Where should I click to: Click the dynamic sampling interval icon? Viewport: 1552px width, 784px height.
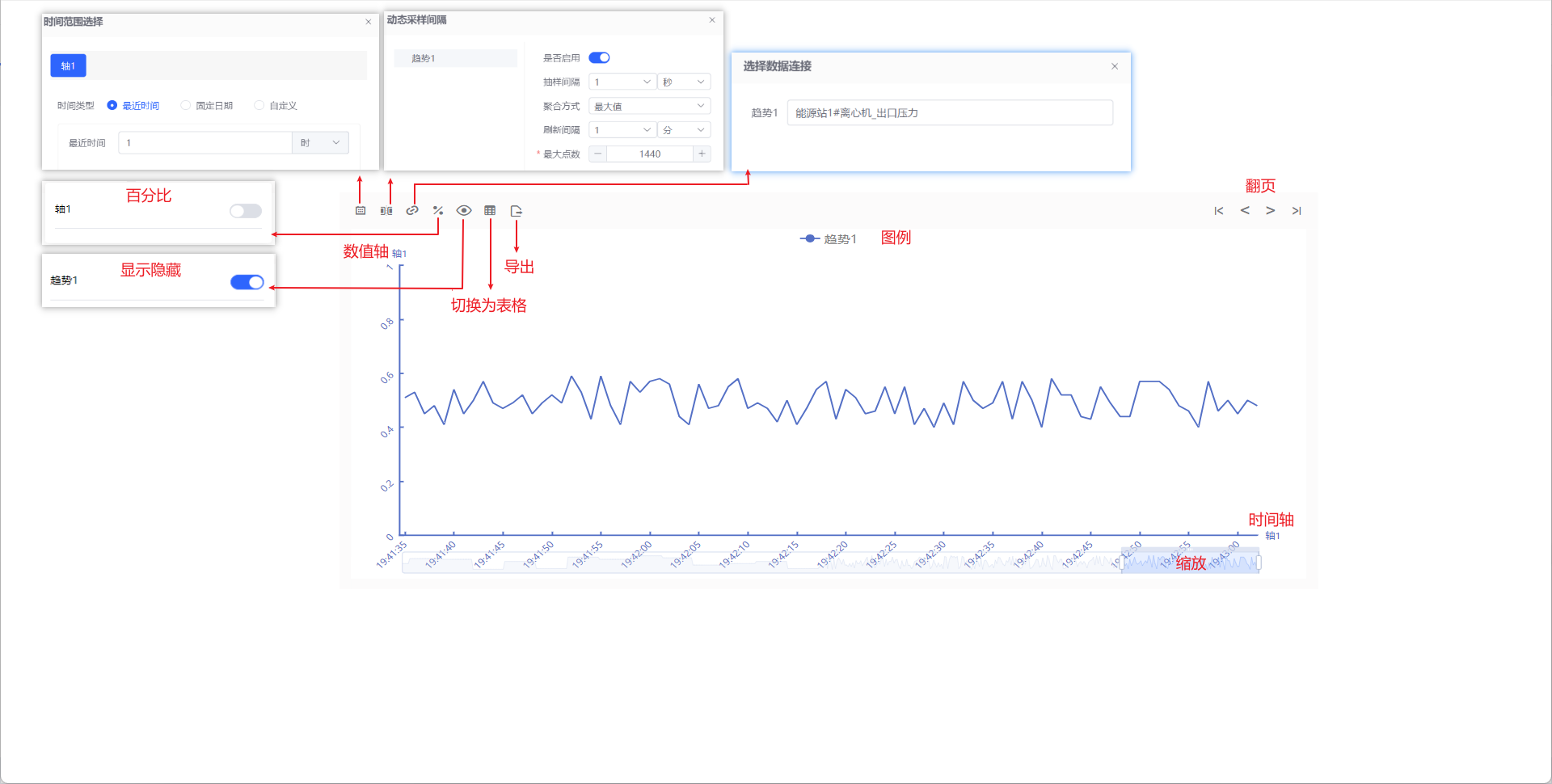tap(386, 211)
